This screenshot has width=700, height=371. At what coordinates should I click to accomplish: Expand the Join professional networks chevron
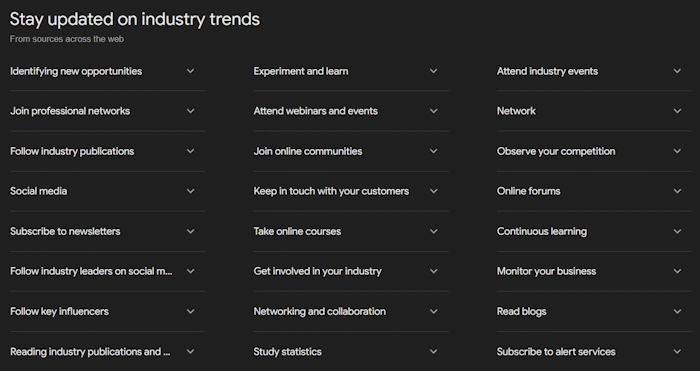tap(190, 111)
